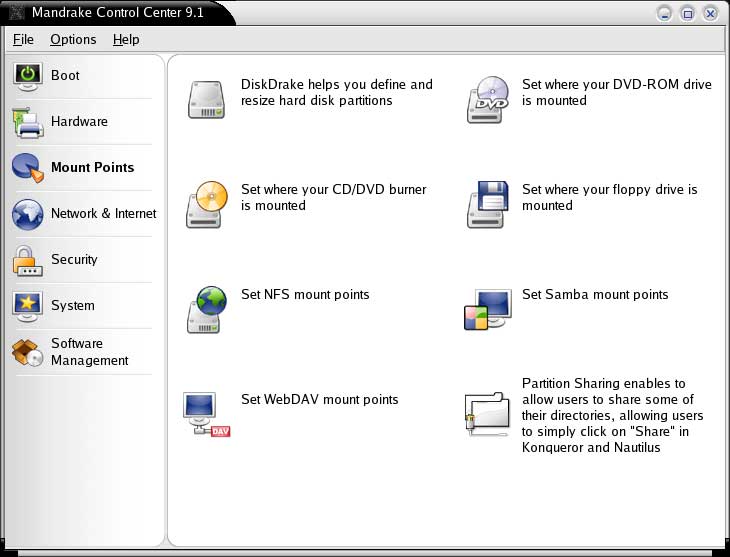Click the 'Set WebDAV mount points' text
Image resolution: width=730 pixels, height=557 pixels.
coord(320,399)
